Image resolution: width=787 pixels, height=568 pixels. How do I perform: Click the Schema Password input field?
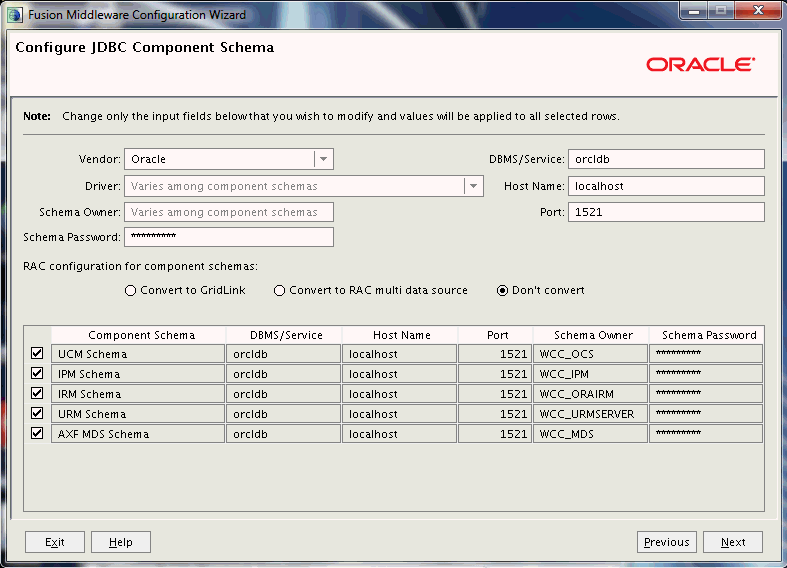tap(229, 237)
